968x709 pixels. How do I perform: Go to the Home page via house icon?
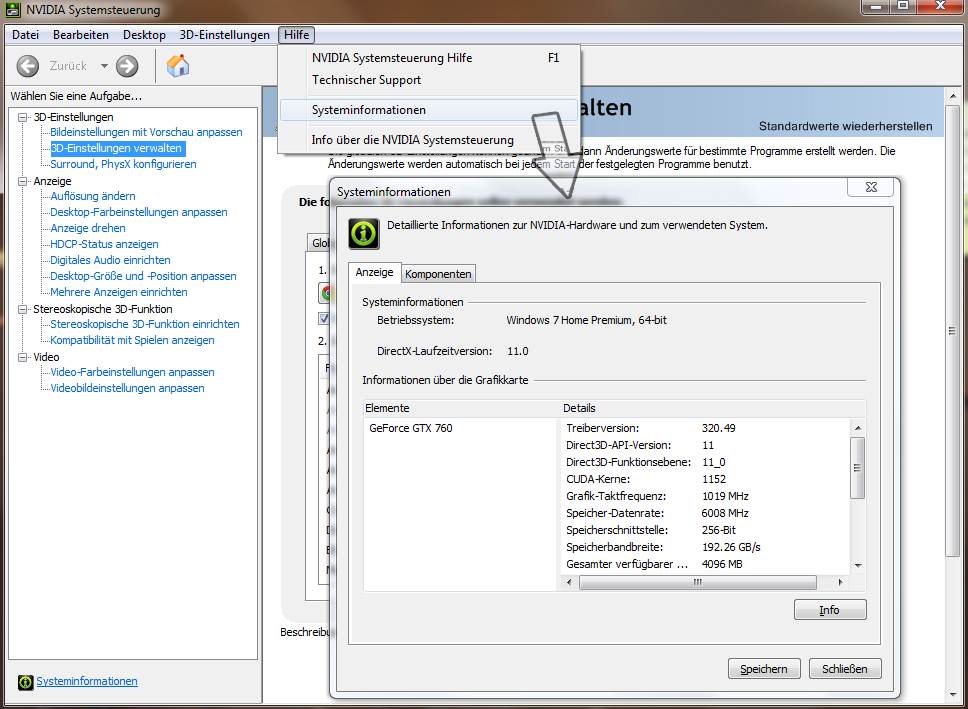point(178,66)
